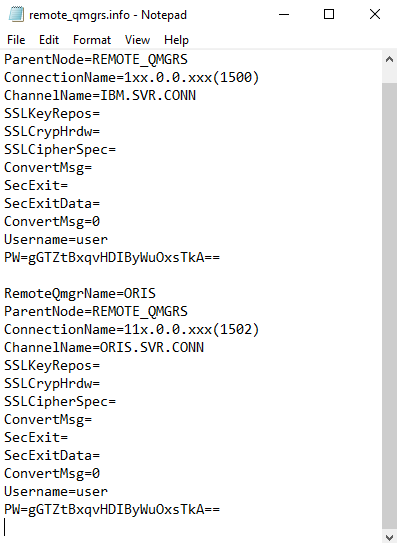
Task: Open the File menu
Action: [16, 40]
